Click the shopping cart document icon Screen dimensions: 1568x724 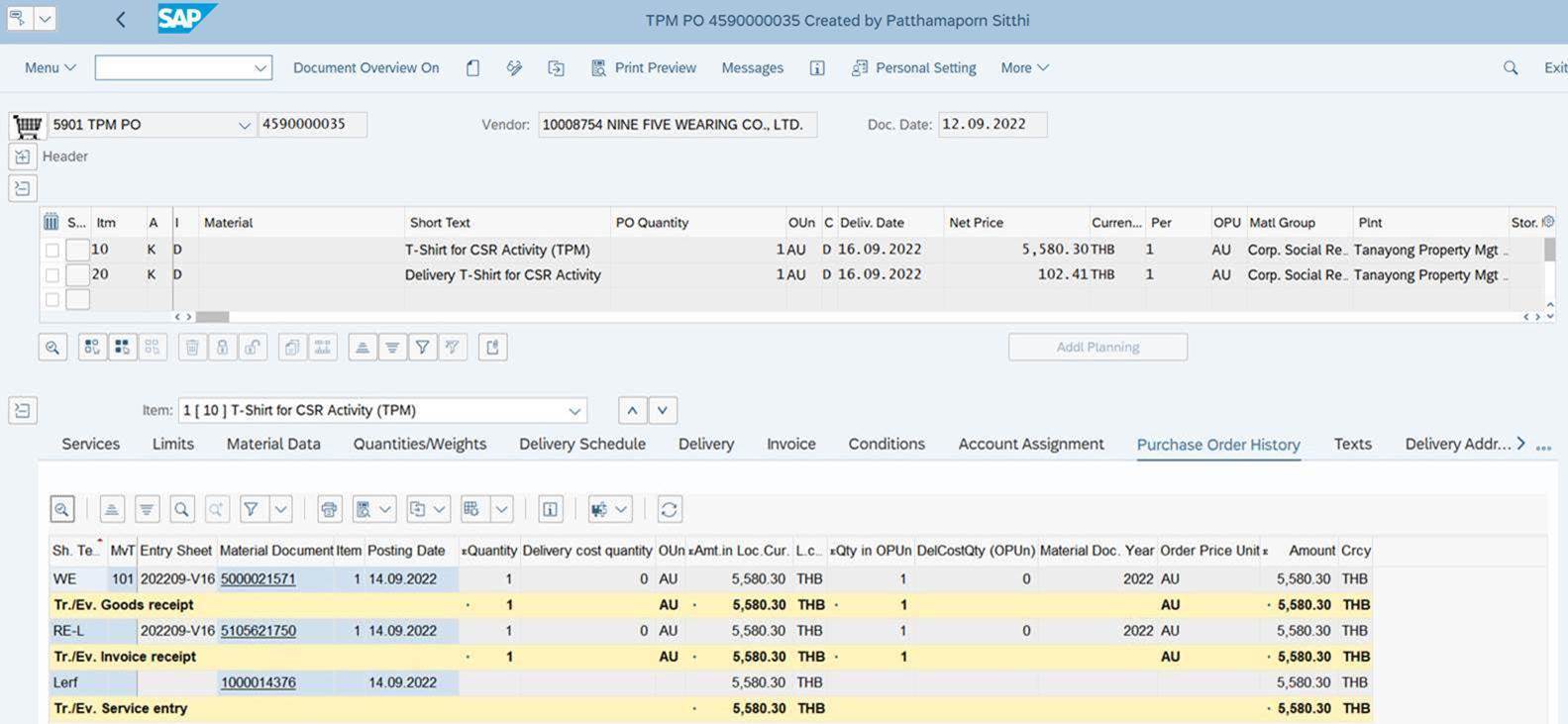pos(28,125)
